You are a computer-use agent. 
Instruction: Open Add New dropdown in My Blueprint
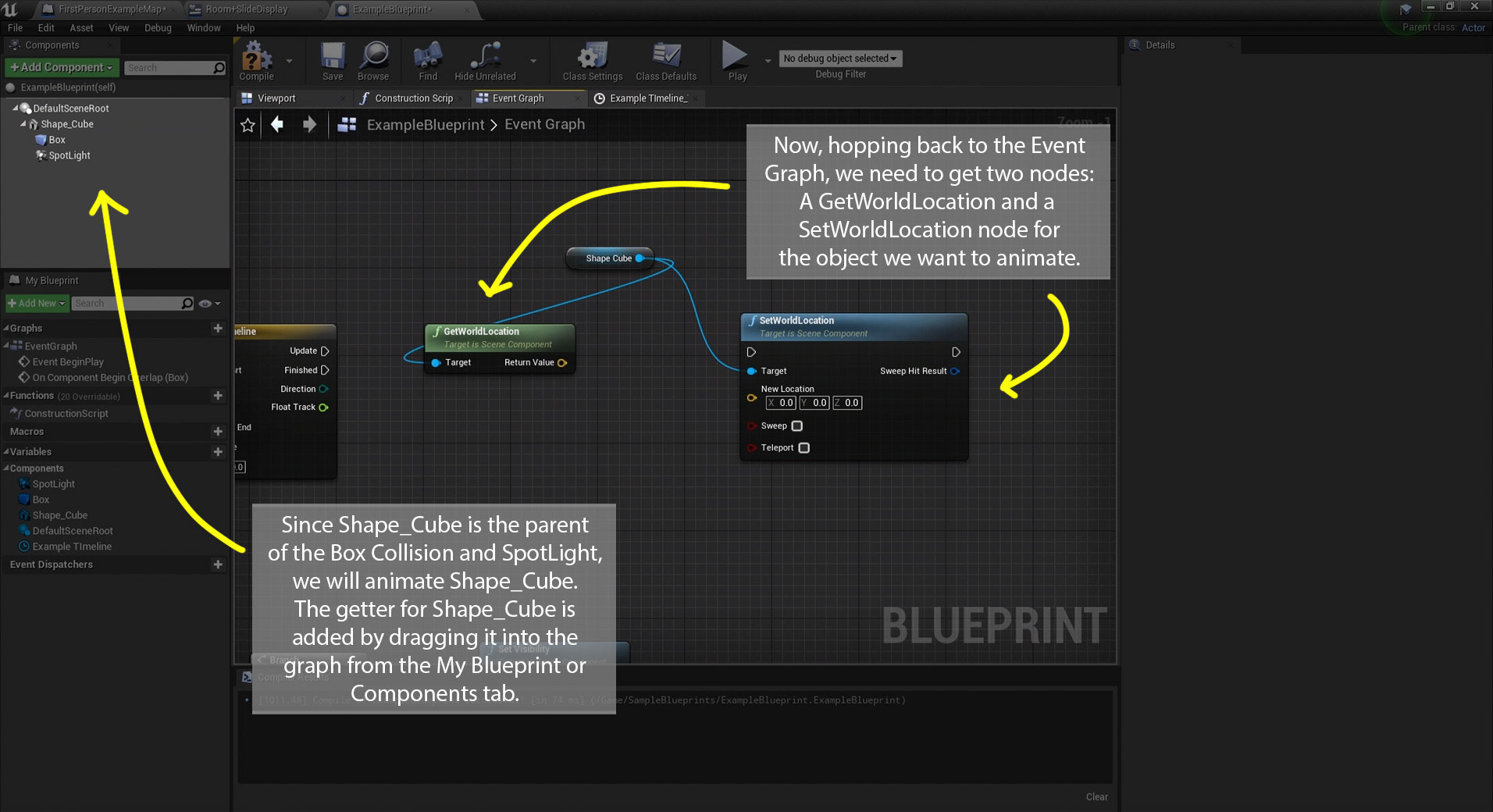[x=37, y=304]
